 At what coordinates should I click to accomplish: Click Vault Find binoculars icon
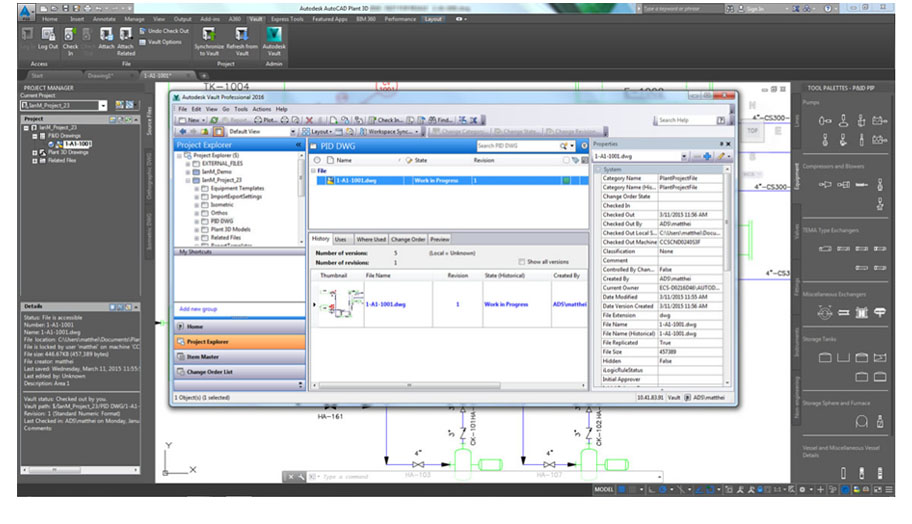click(432, 120)
